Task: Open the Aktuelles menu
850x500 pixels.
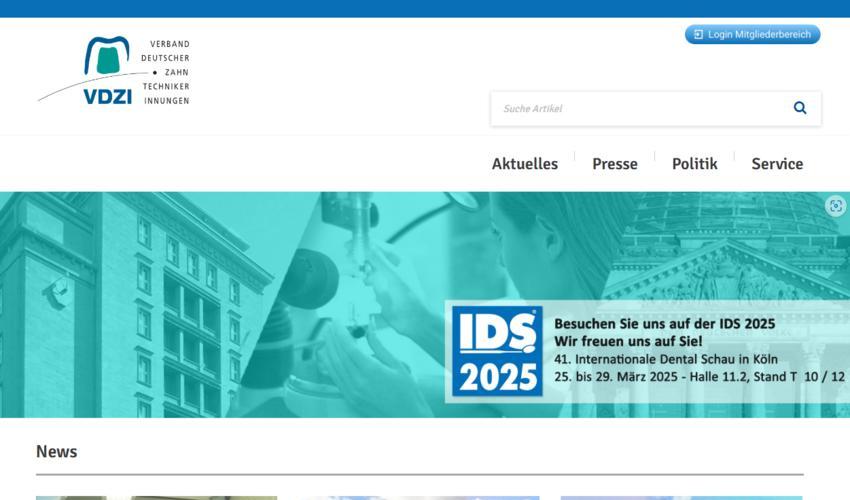Action: click(x=525, y=164)
